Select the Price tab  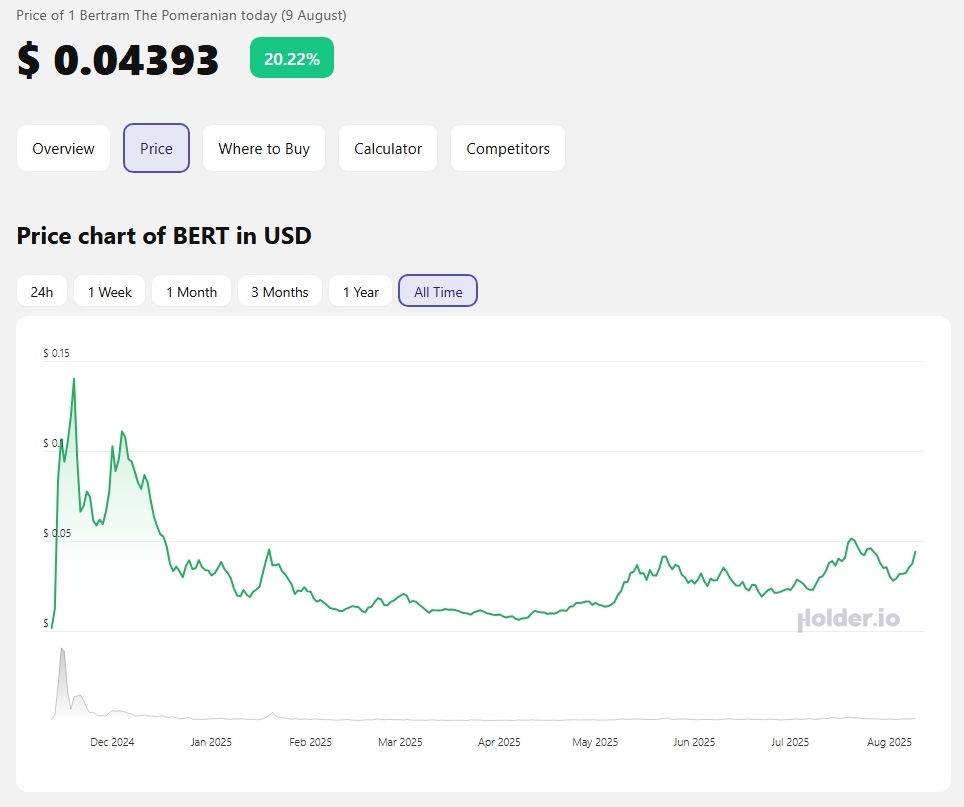[x=156, y=148]
